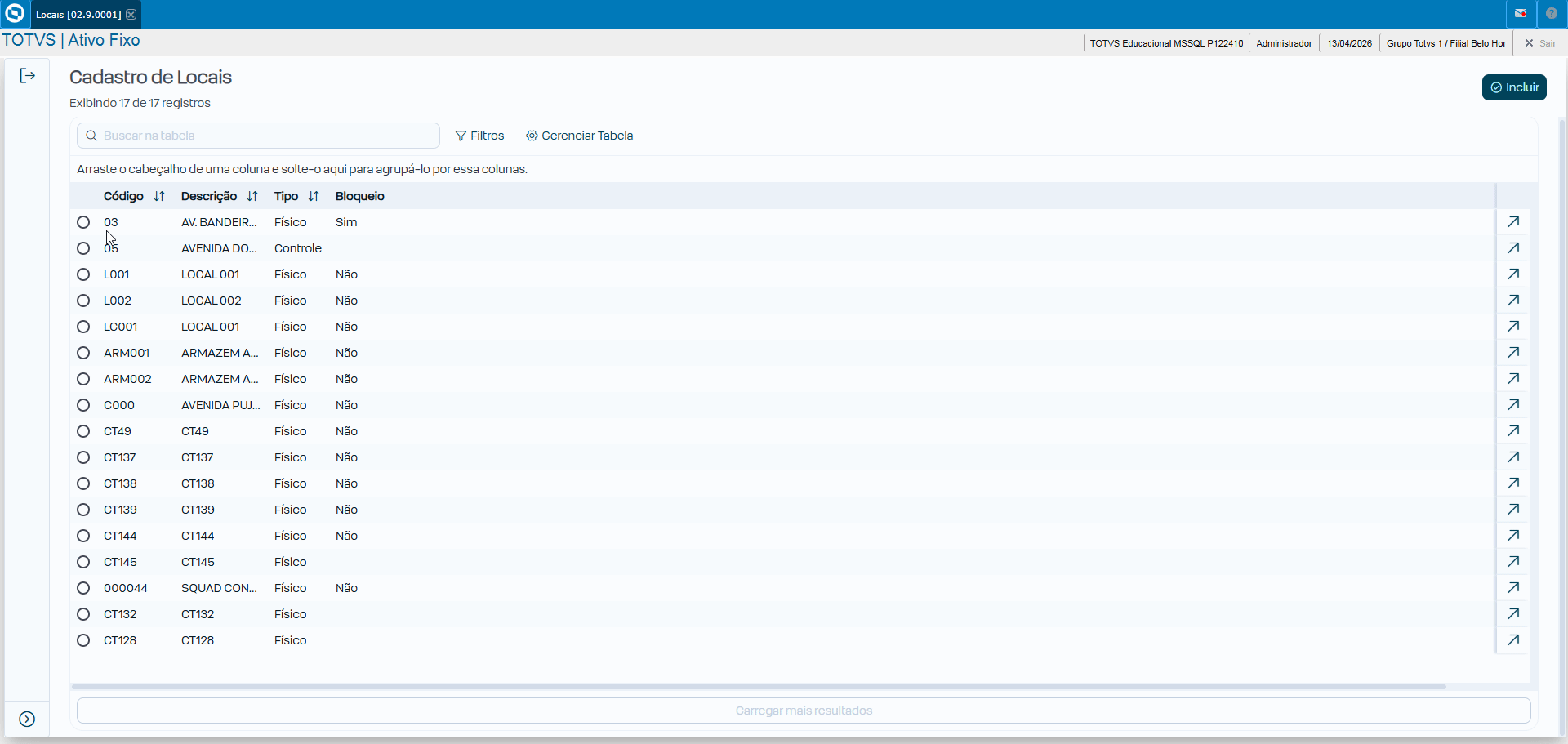Screen dimensions: 1568x744
Task: Open details arrow for CT128 row
Action: [x=1513, y=640]
